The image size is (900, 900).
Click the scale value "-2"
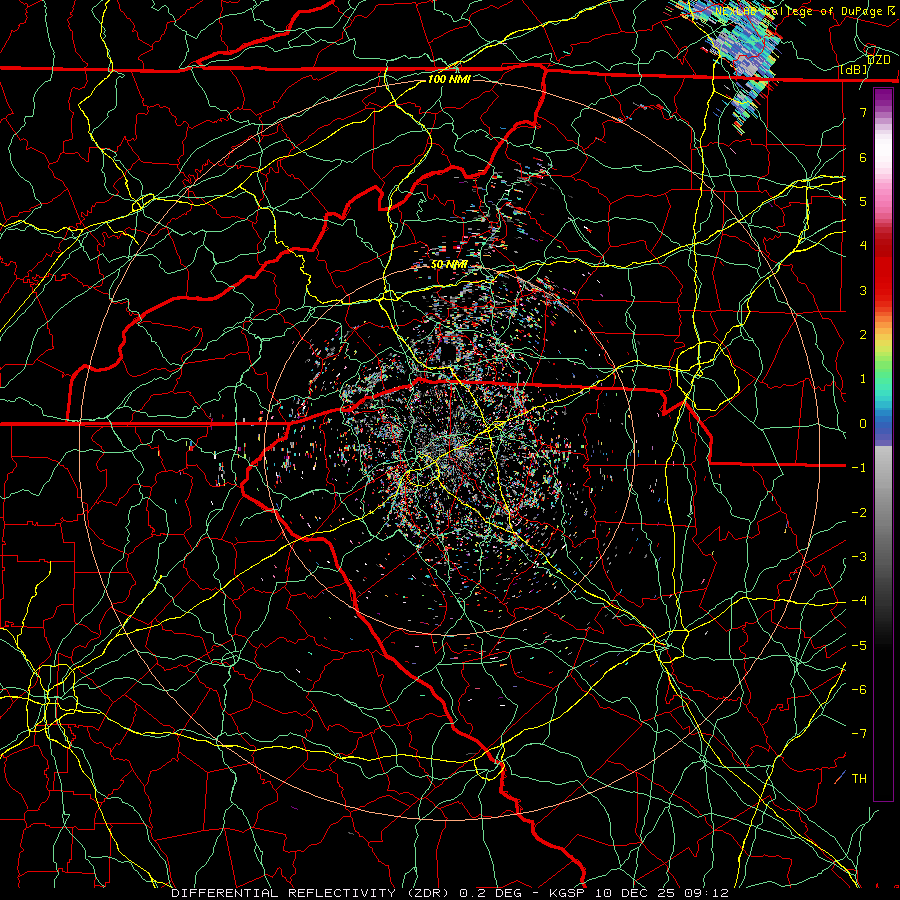click(x=859, y=513)
